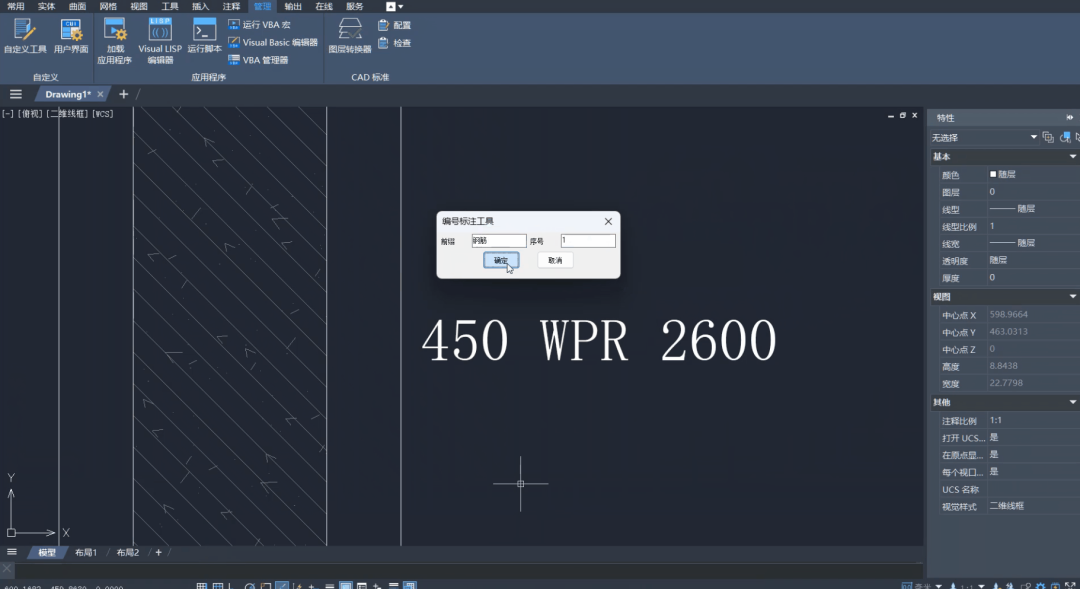Switch to the 常用 ribbon tab
This screenshot has width=1080, height=589.
tap(15, 6)
